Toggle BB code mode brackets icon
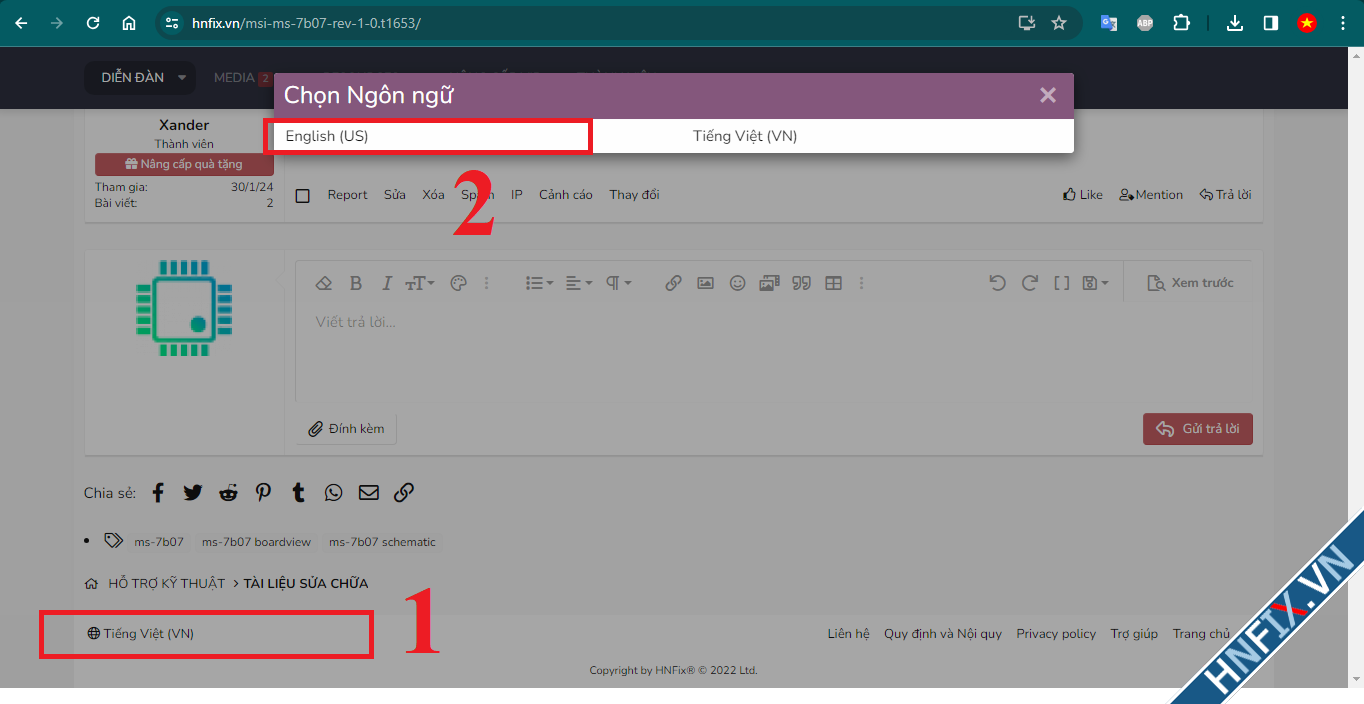The image size is (1364, 704). point(1062,283)
